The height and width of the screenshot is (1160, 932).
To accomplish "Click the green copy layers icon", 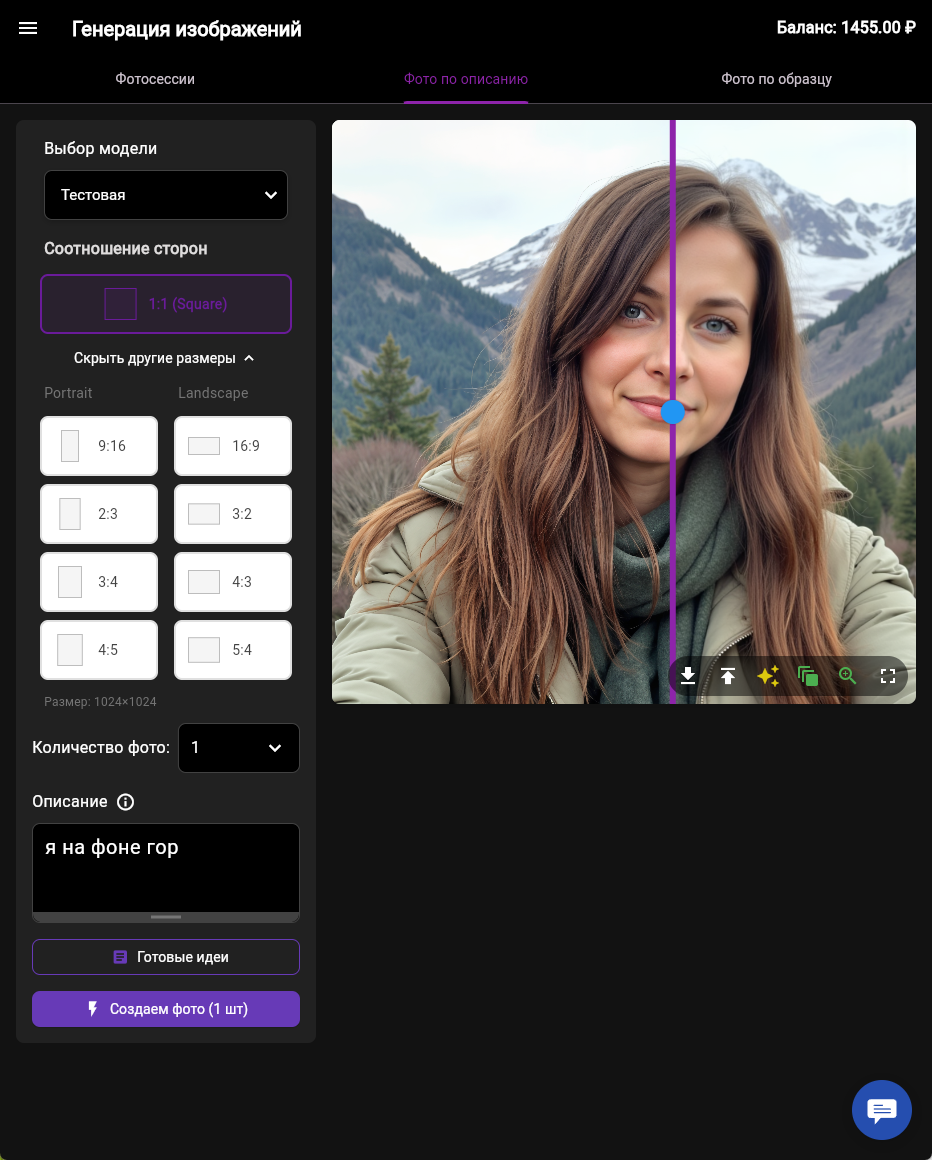I will point(808,676).
